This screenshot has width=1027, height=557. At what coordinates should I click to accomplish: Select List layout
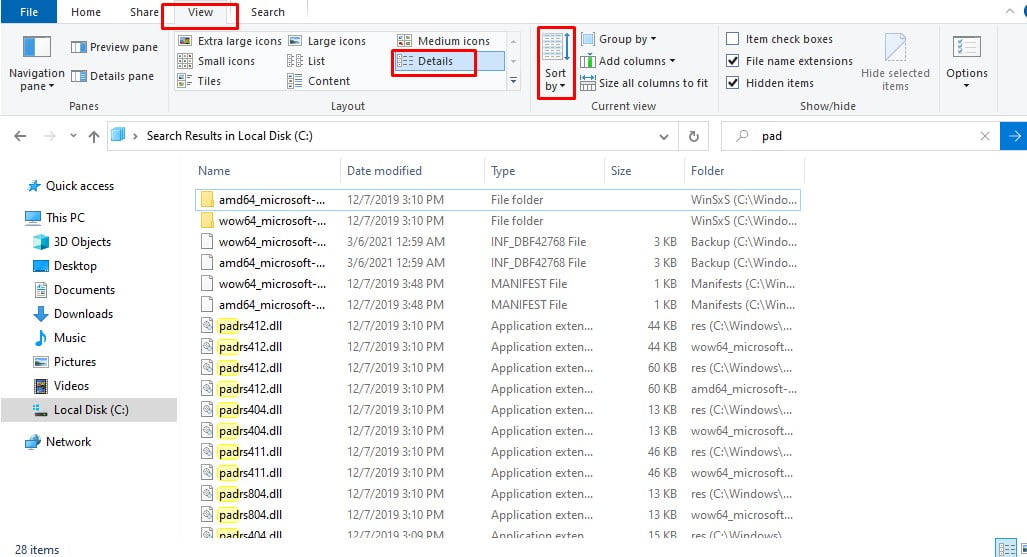306,61
